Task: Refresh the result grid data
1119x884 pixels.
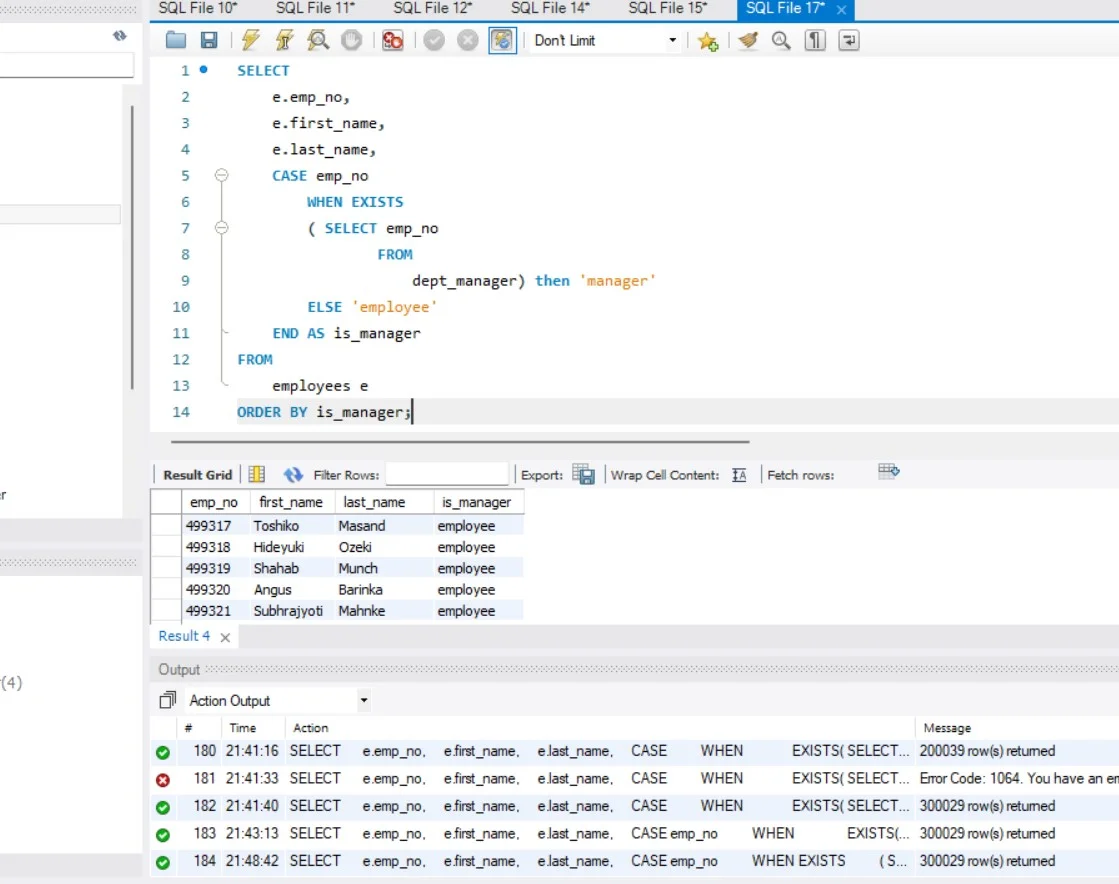Action: click(293, 475)
